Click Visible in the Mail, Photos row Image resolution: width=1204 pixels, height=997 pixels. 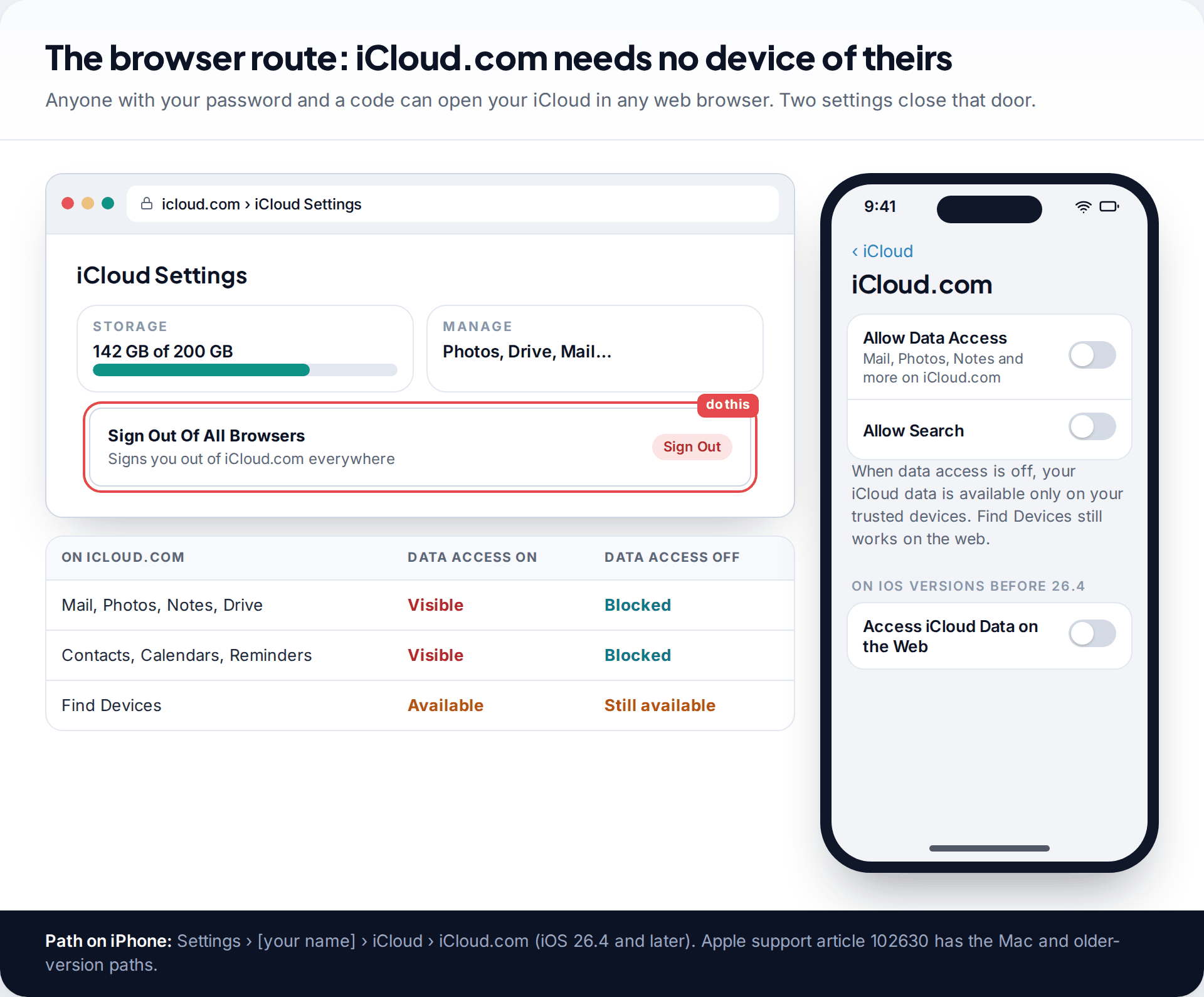(435, 605)
